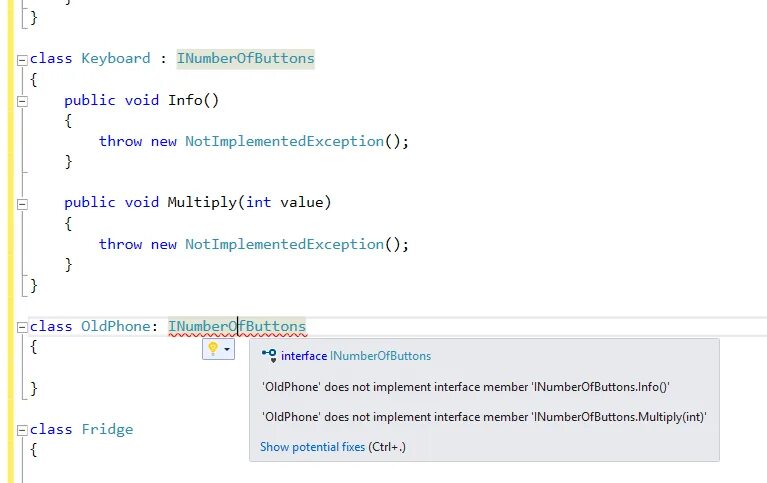Viewport: 767px width, 483px height.
Task: Click the Multiply(int) missing member error message
Action: point(484,417)
